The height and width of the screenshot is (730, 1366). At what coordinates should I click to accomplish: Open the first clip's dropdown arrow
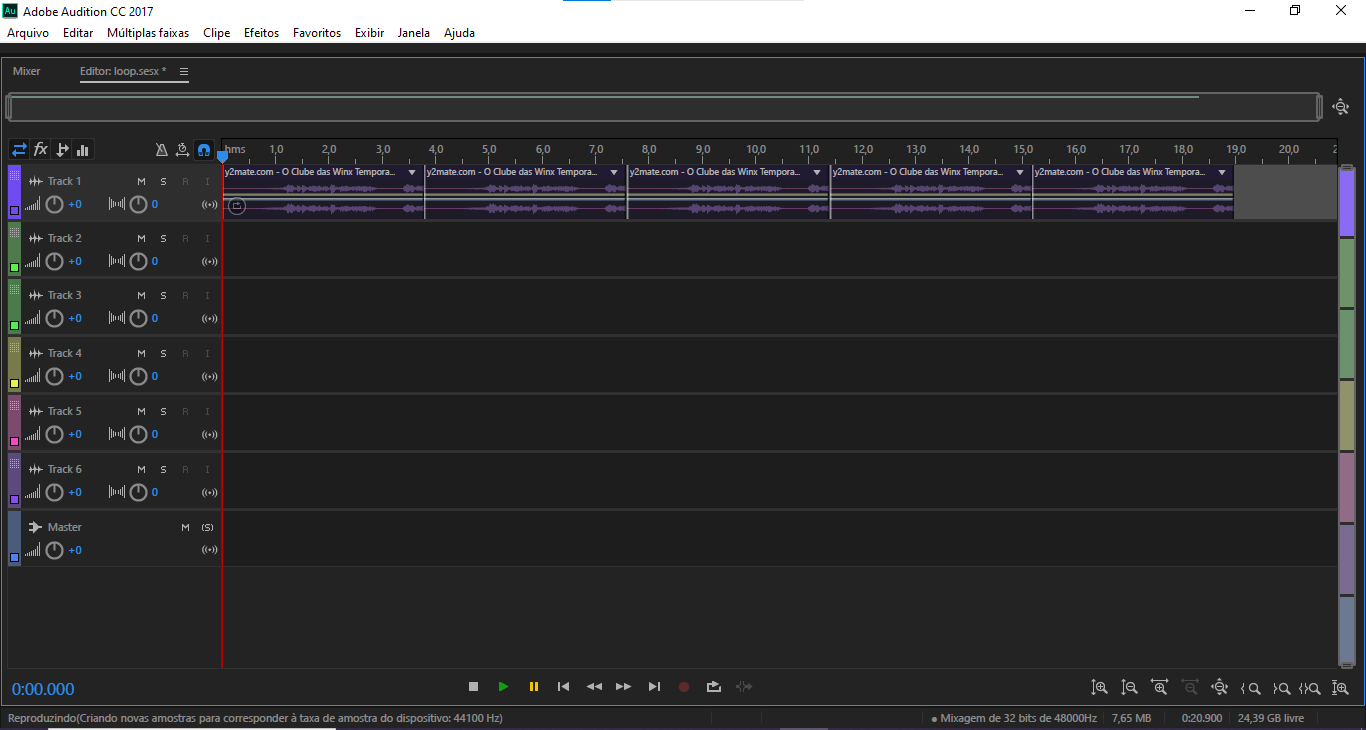412,172
